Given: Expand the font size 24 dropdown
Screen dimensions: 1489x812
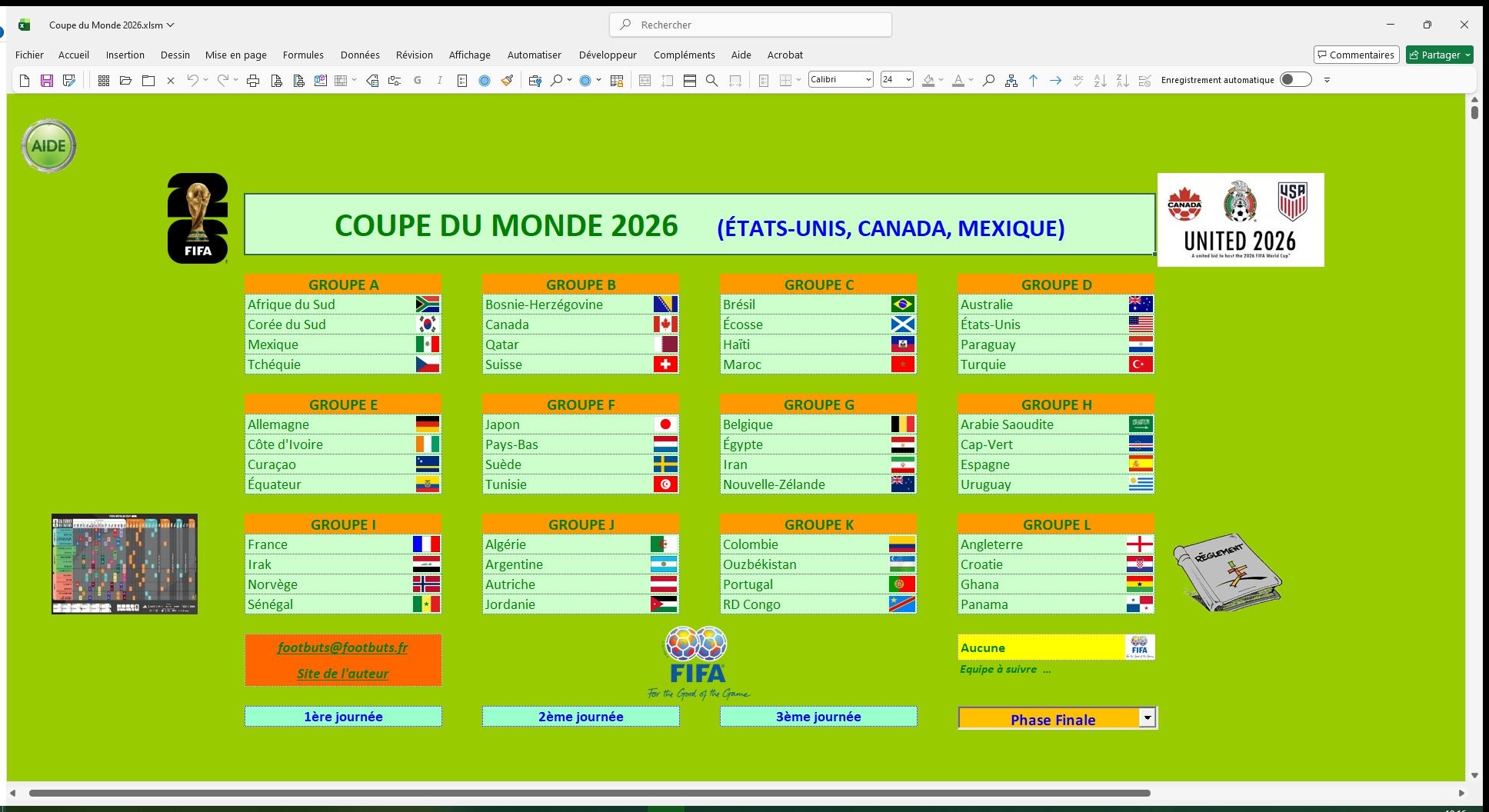Looking at the screenshot, I should pyautogui.click(x=908, y=80).
